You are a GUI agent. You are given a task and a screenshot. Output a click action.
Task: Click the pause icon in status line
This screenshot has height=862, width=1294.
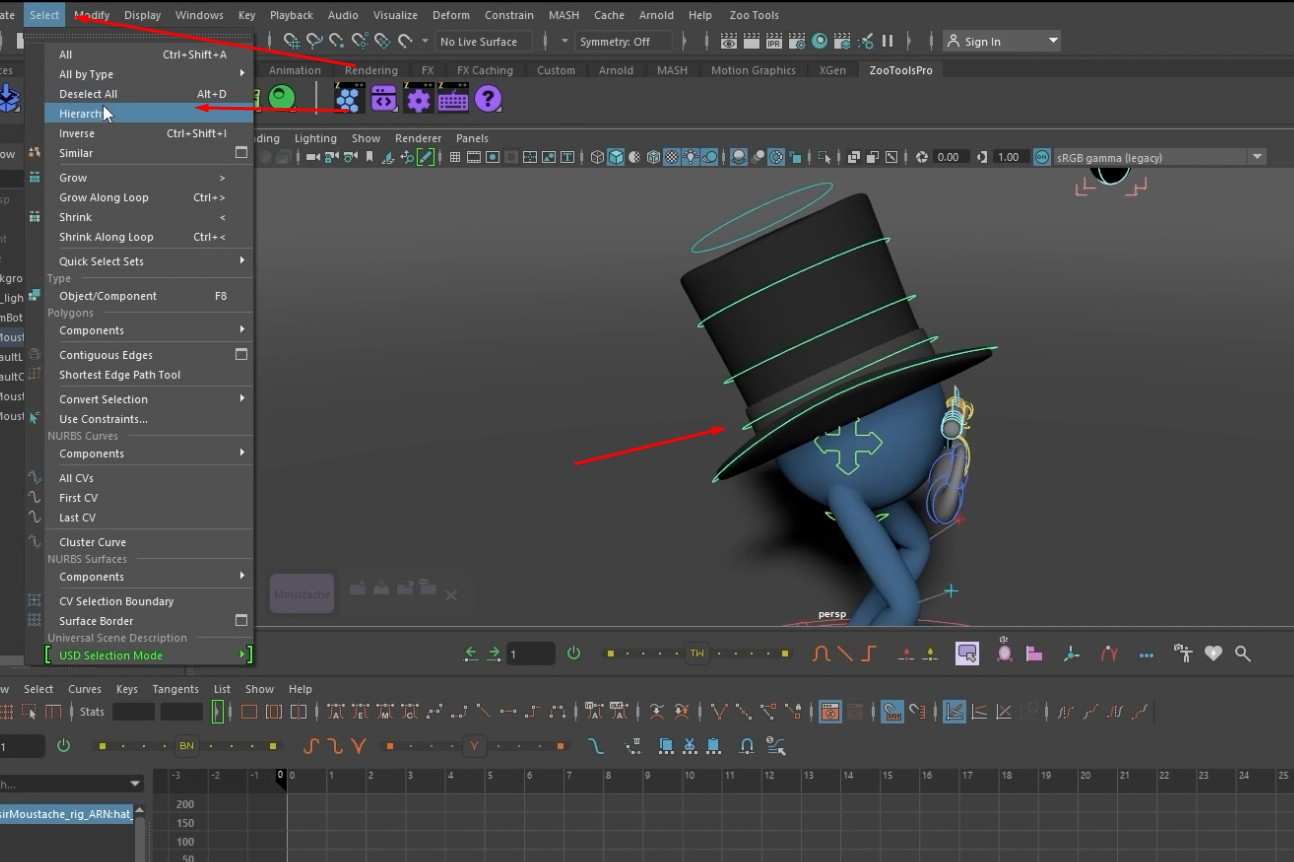[887, 41]
